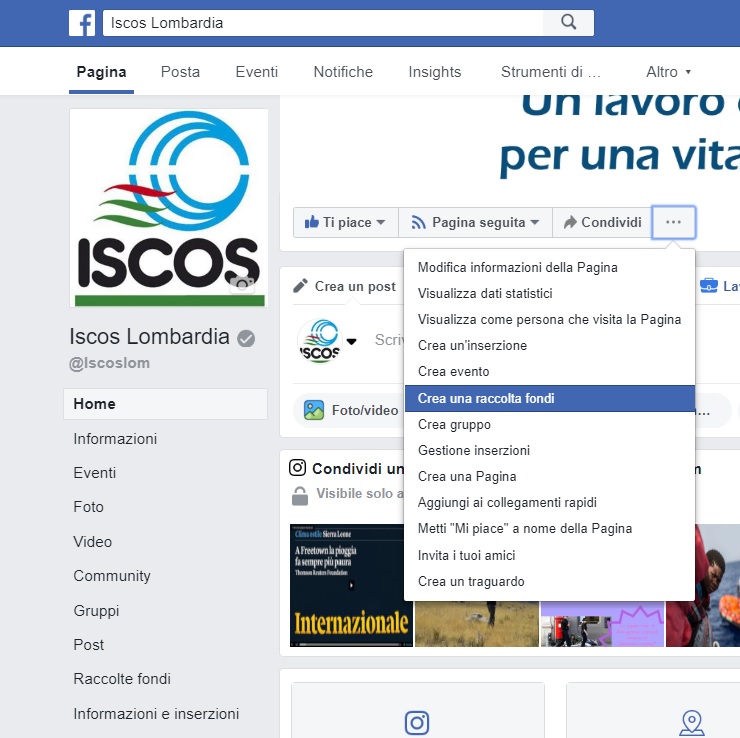The width and height of the screenshot is (740, 738).
Task: Open Eventi in the left sidebar
Action: point(94,473)
